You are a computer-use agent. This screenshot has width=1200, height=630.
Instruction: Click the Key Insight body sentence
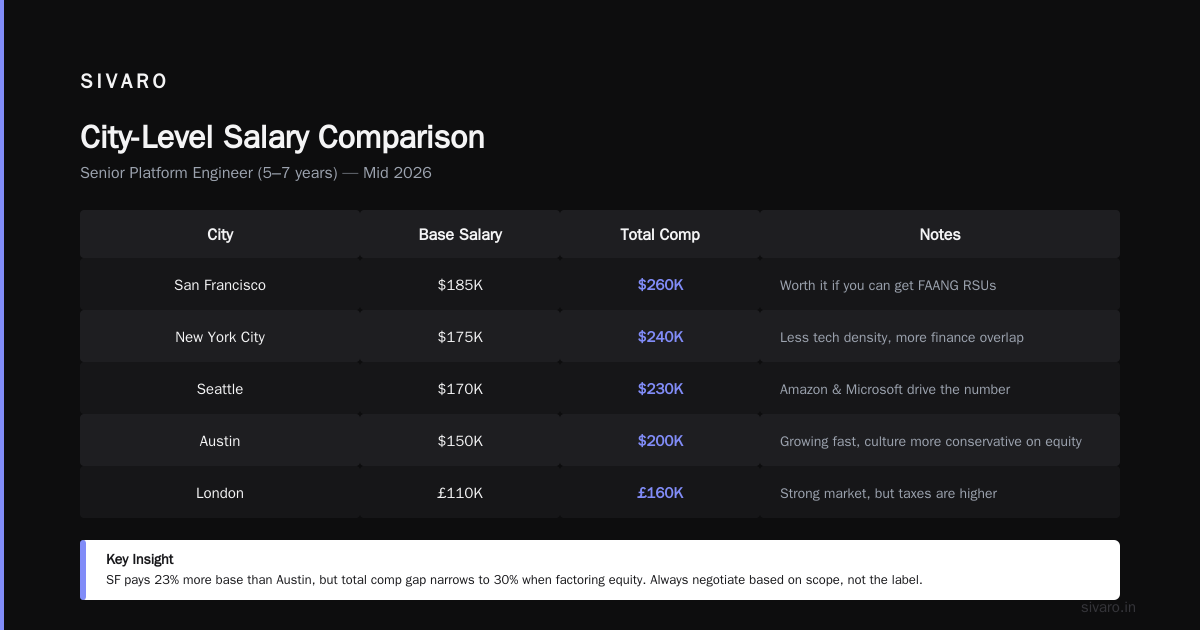pyautogui.click(x=514, y=580)
